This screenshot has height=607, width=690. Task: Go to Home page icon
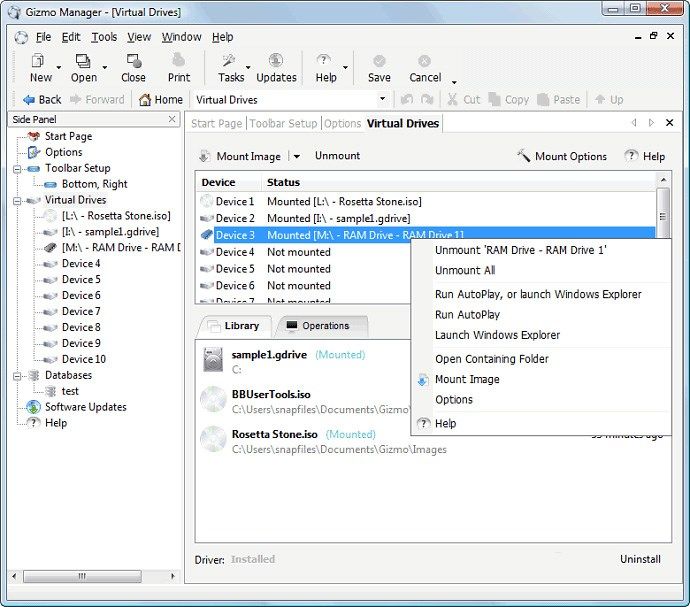145,100
